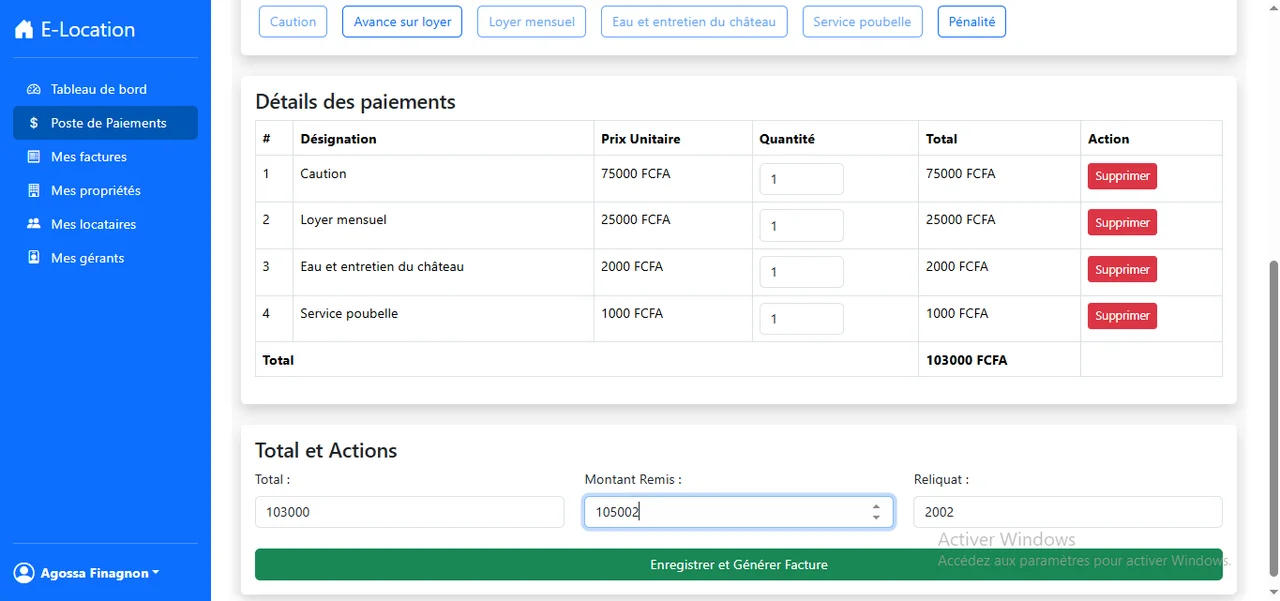This screenshot has width=1280, height=601.
Task: Open Mes locataires from sidebar
Action: tap(105, 224)
